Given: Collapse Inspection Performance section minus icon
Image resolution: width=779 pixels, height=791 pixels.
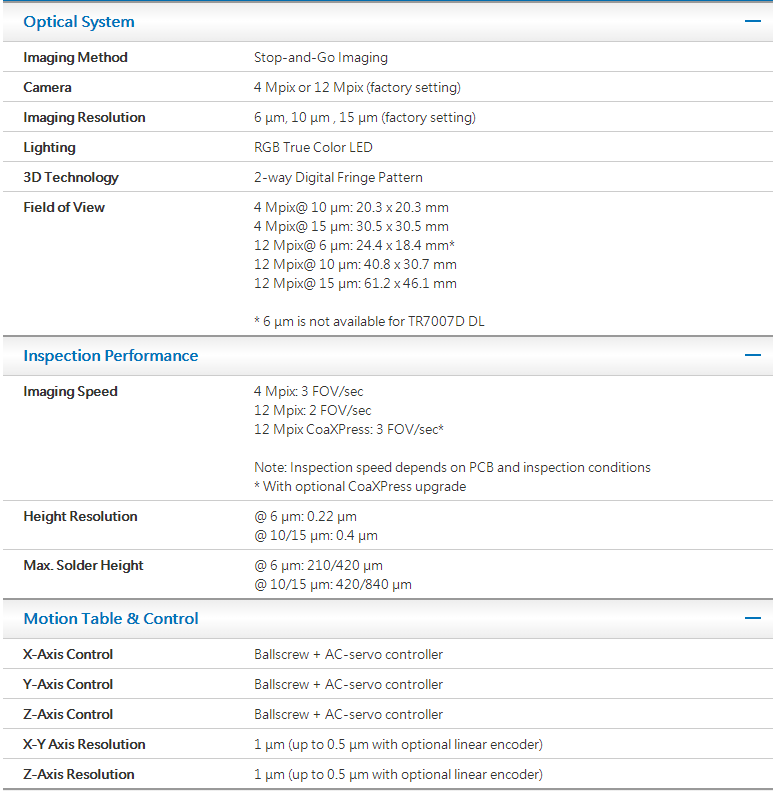Looking at the screenshot, I should coord(752,355).
